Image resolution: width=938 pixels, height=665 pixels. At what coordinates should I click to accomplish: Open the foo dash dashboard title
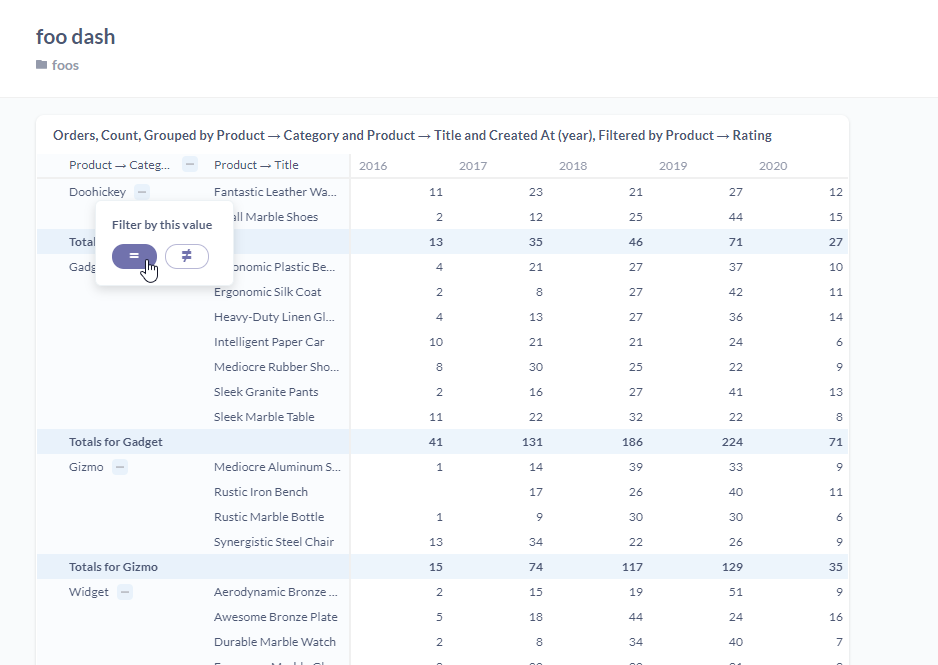point(75,36)
